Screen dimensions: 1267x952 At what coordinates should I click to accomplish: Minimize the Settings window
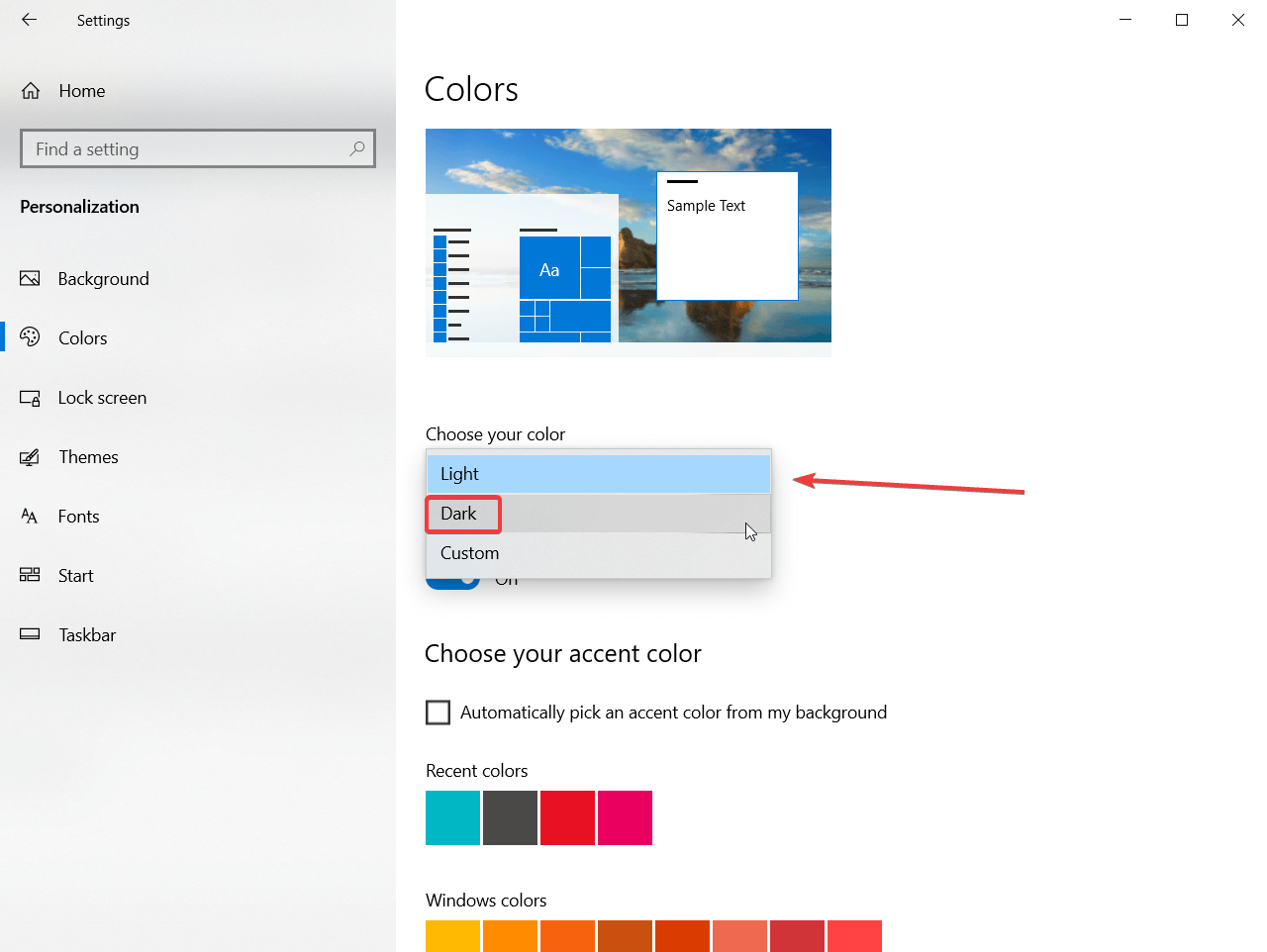tap(1125, 20)
